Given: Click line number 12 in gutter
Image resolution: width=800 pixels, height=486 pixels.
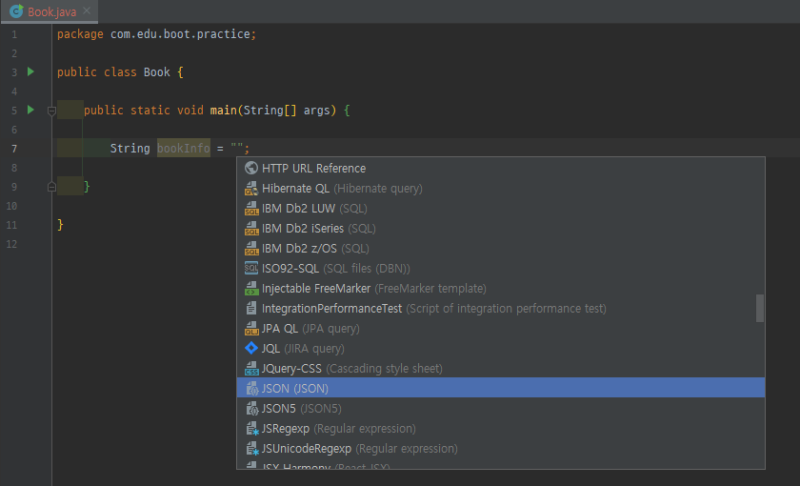Looking at the screenshot, I should pyautogui.click(x=12, y=244).
